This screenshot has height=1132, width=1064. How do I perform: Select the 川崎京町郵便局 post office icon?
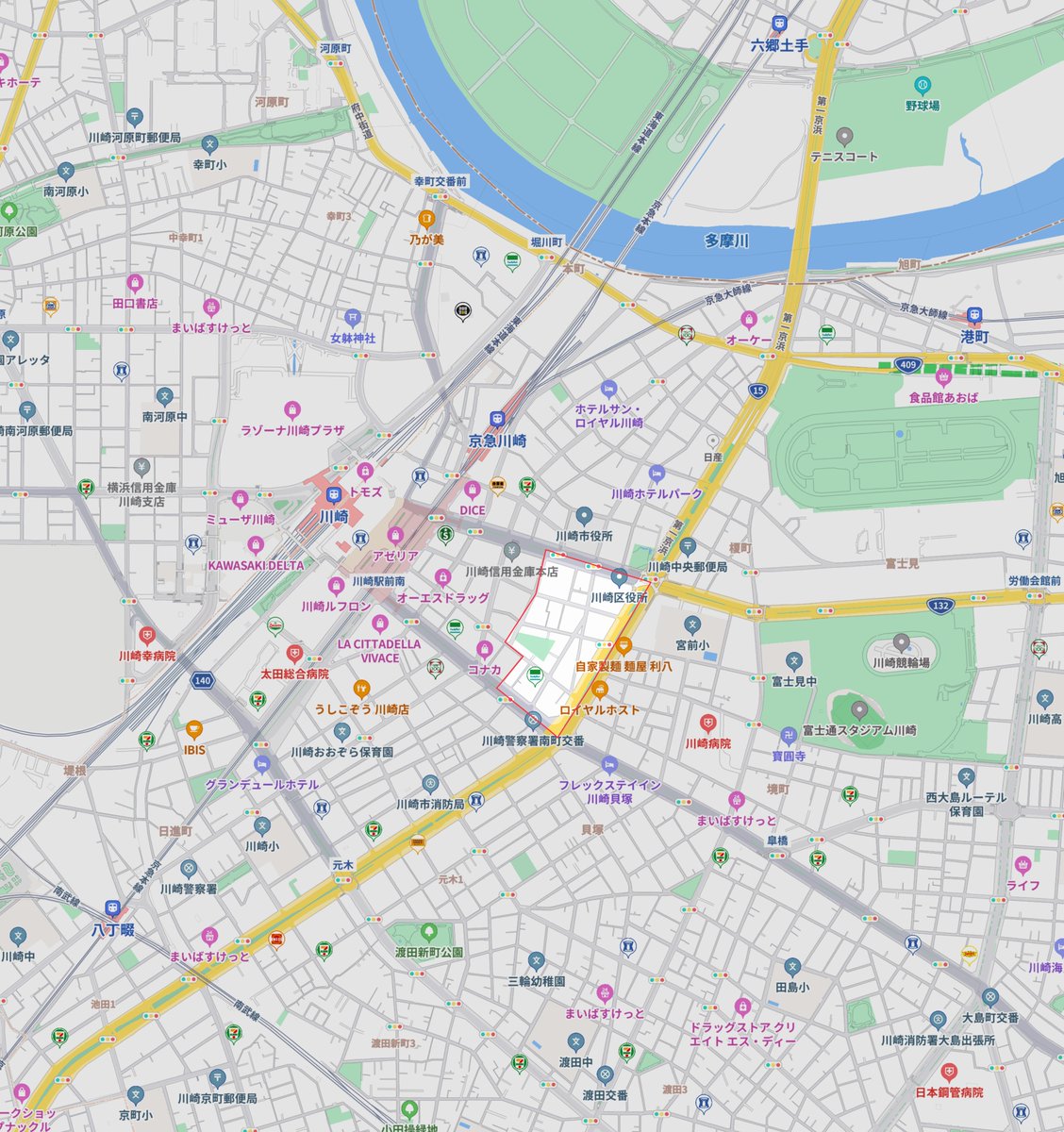point(217,1077)
